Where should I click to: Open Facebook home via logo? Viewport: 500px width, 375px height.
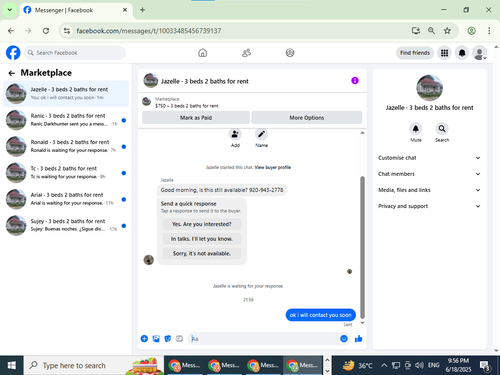coord(13,53)
